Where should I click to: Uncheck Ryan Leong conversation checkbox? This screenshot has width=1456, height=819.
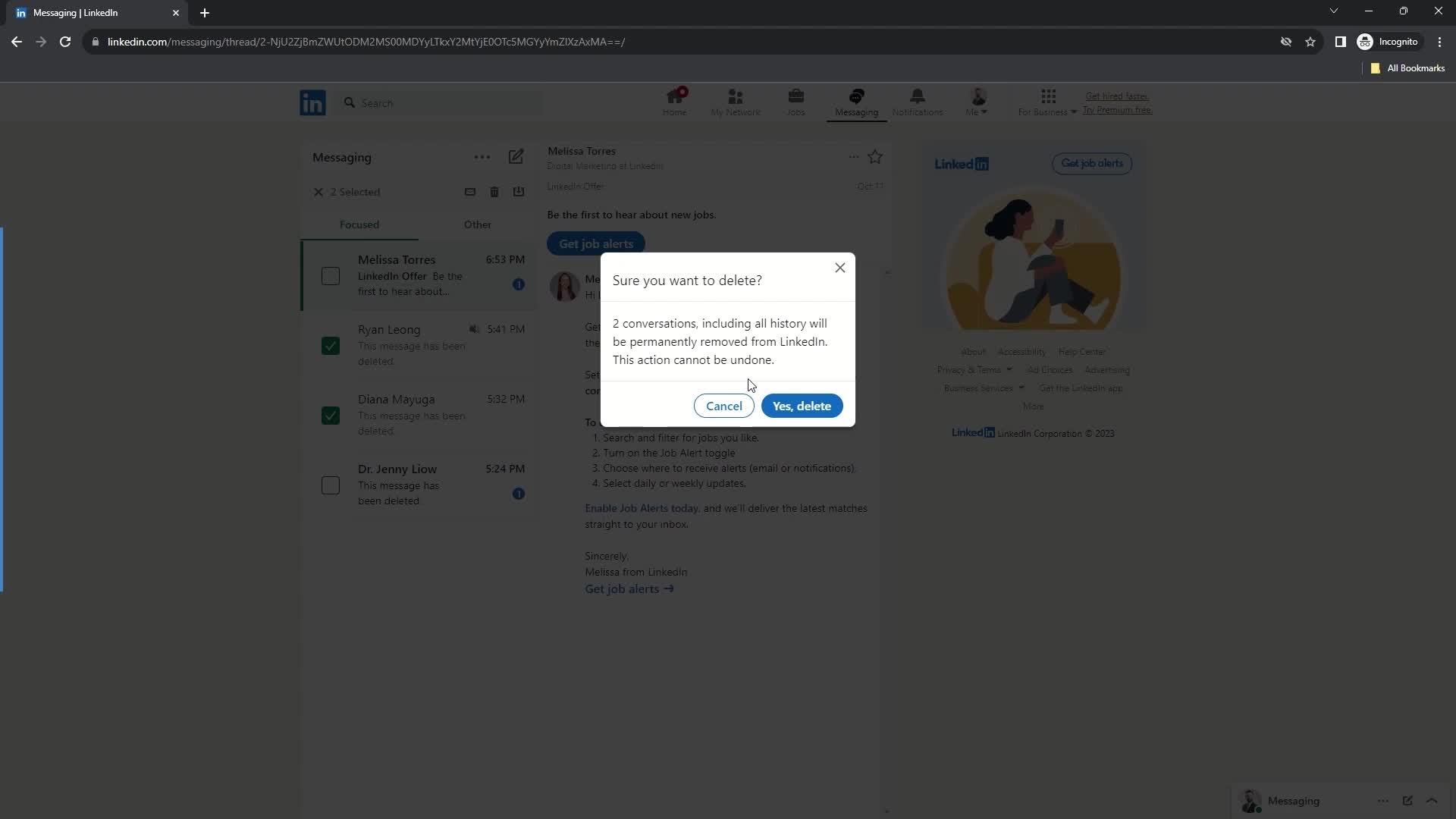(x=331, y=346)
